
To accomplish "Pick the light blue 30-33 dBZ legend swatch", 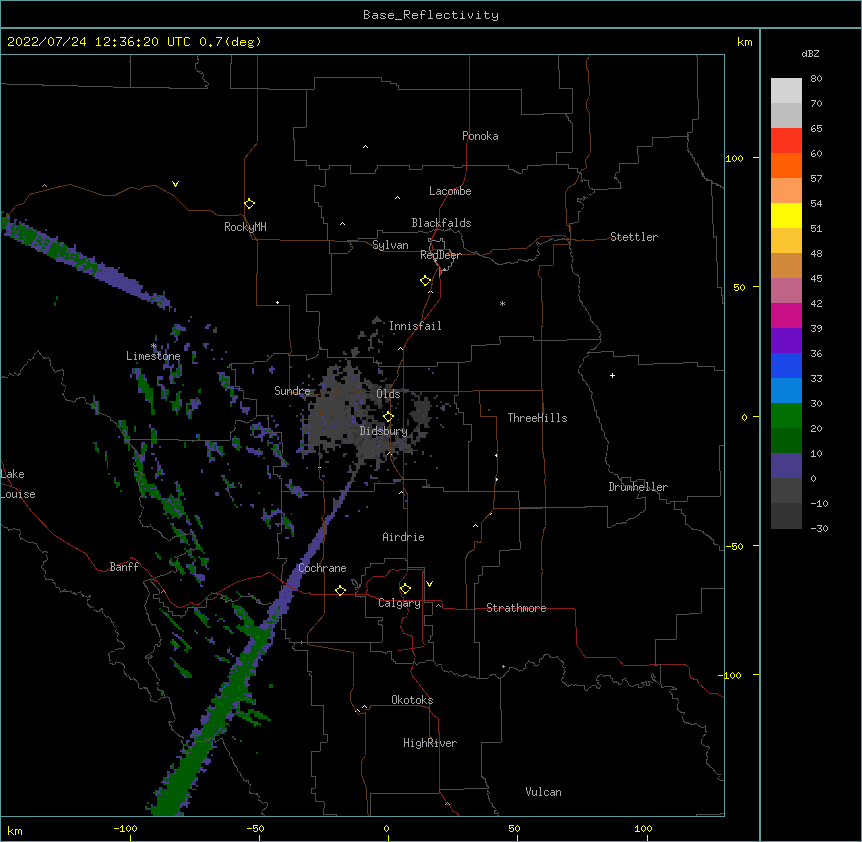I will pyautogui.click(x=786, y=391).
